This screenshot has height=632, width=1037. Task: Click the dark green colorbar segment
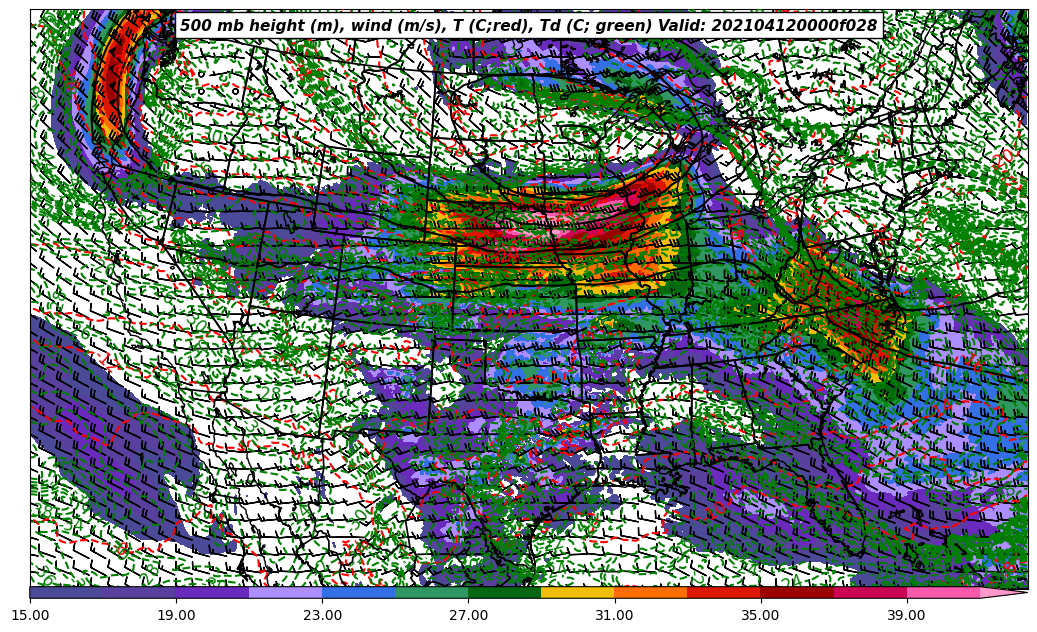504,592
